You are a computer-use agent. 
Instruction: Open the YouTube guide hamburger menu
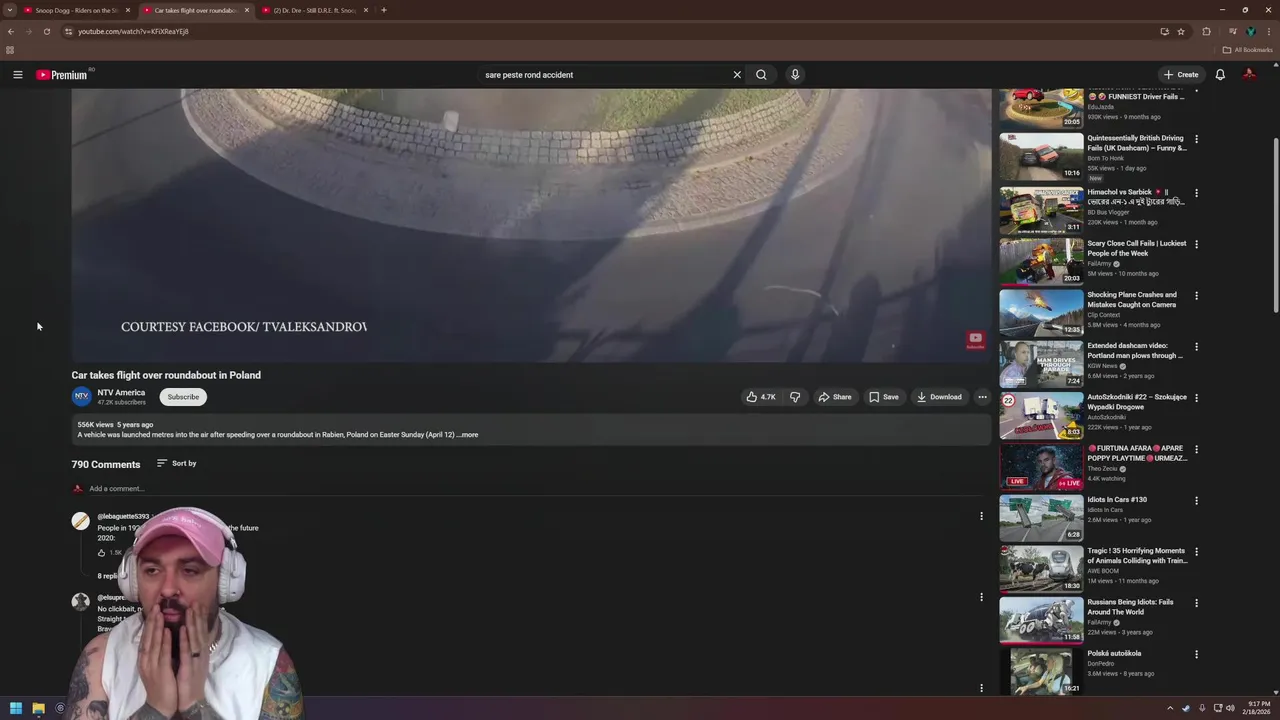point(17,75)
